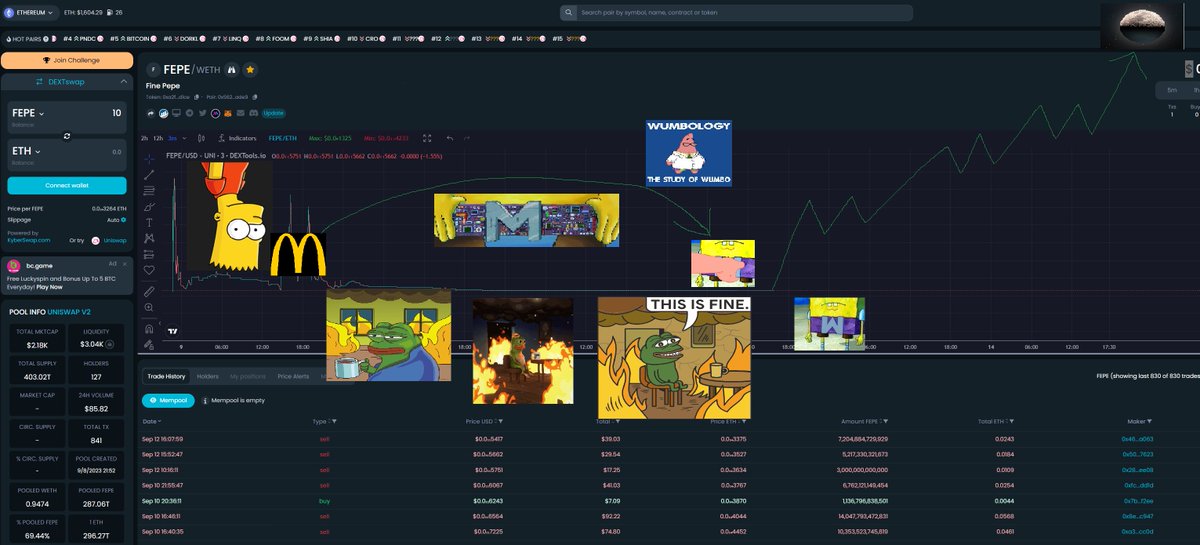Undo last chart action

click(x=450, y=138)
